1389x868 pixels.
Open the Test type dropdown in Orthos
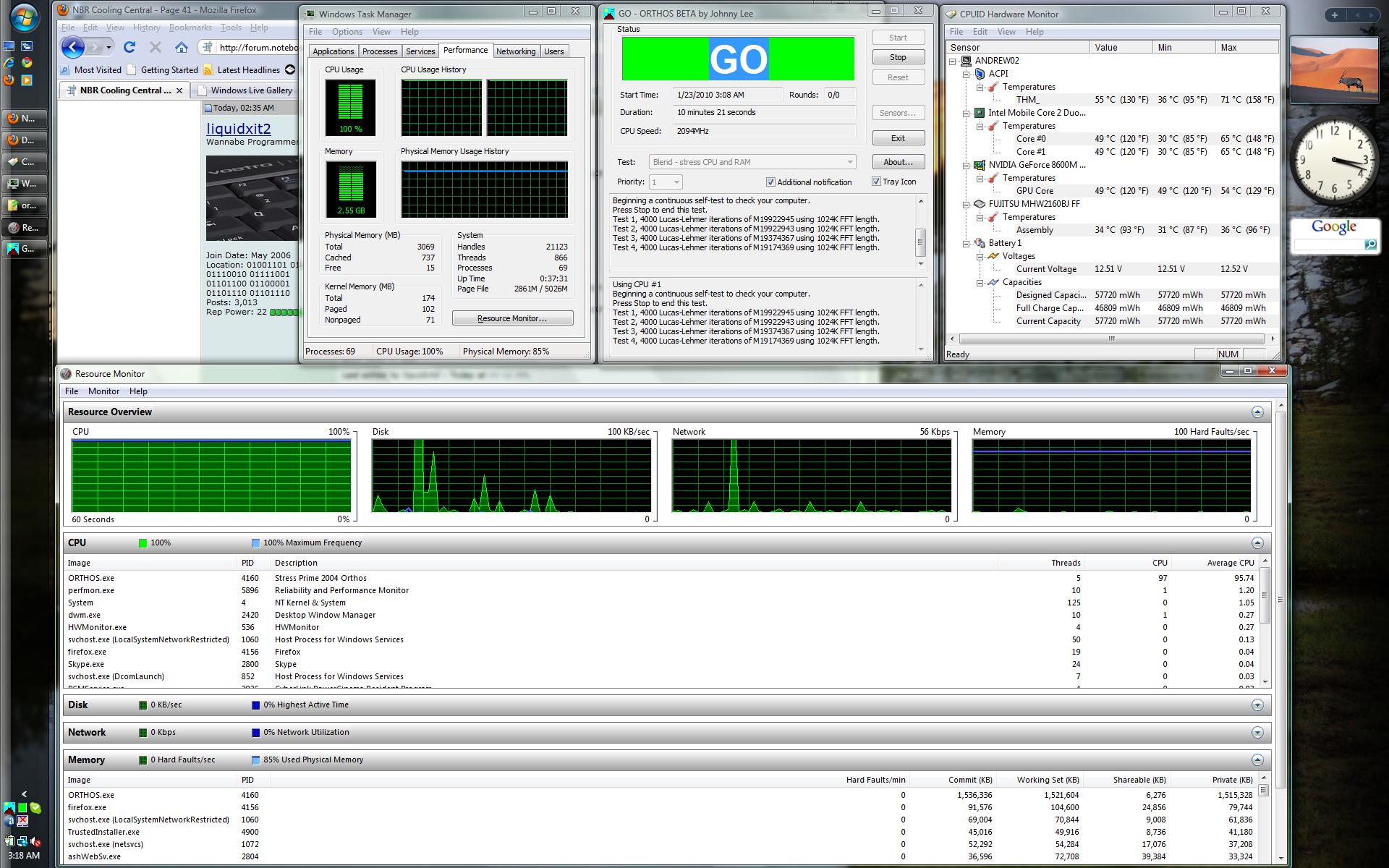[850, 162]
